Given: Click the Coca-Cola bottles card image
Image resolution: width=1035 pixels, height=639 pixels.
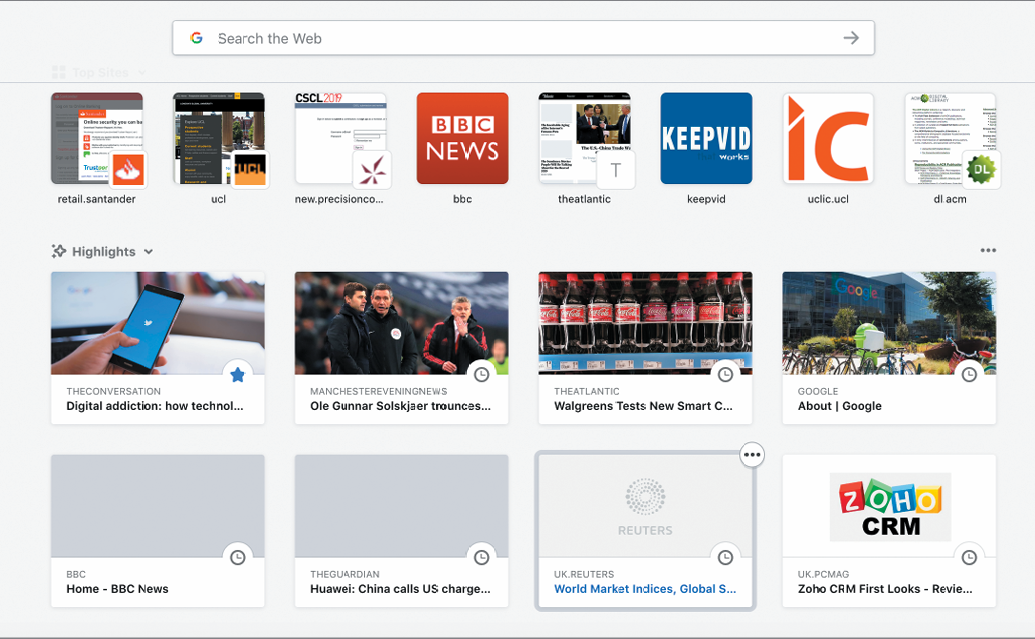Looking at the screenshot, I should point(646,323).
